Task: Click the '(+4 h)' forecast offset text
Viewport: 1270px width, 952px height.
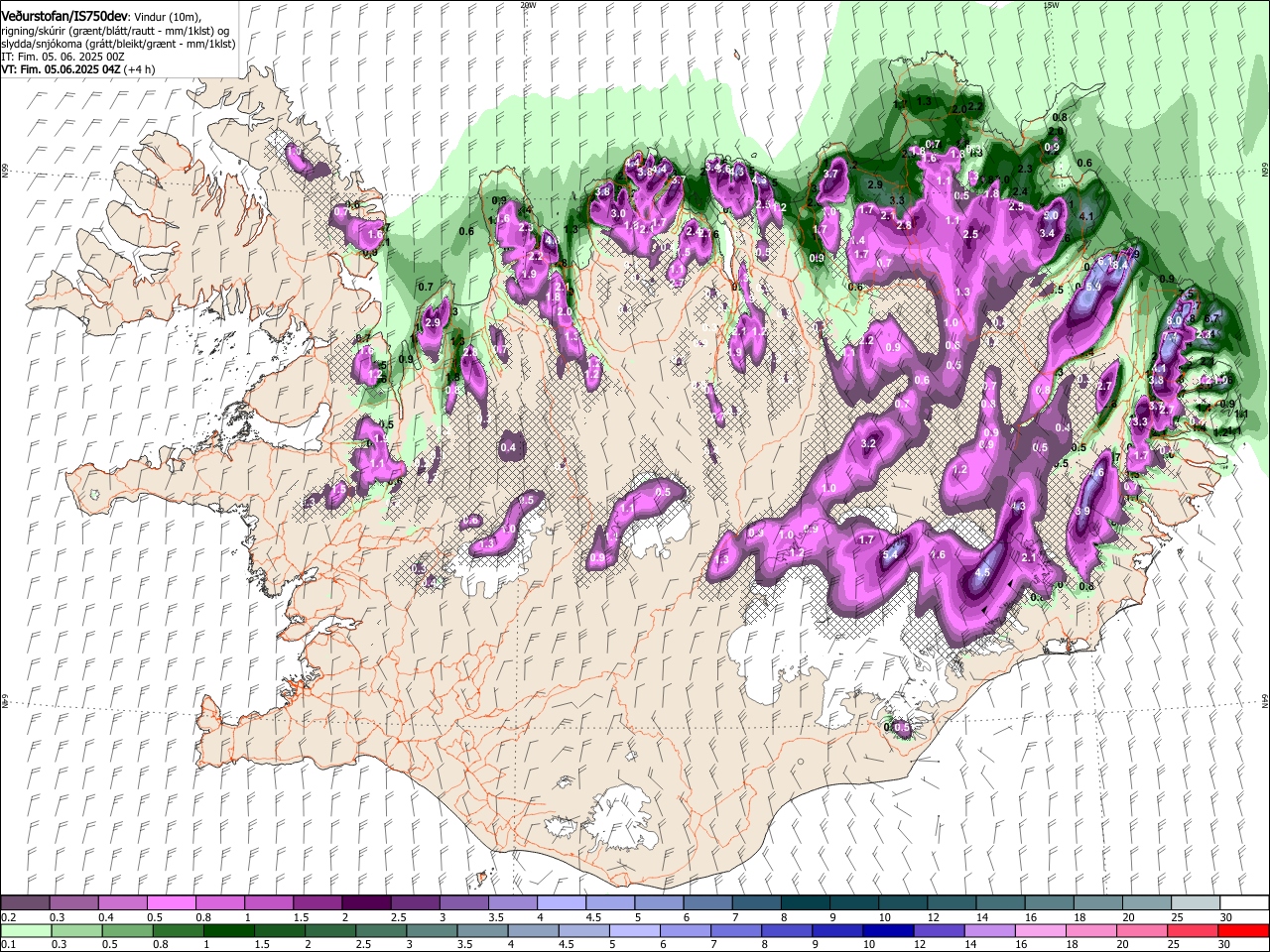Action: [139, 70]
